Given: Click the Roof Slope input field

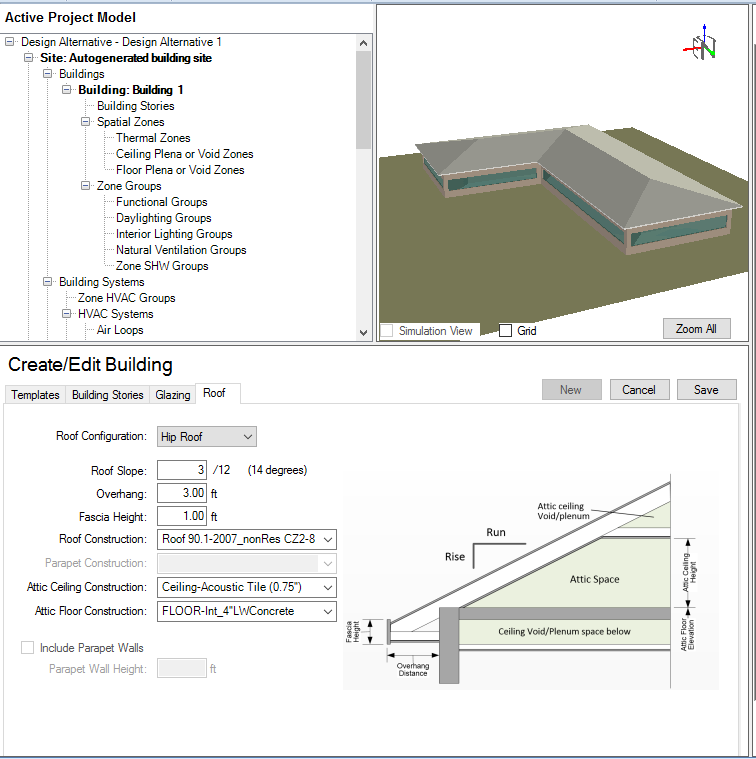Looking at the screenshot, I should tap(181, 470).
